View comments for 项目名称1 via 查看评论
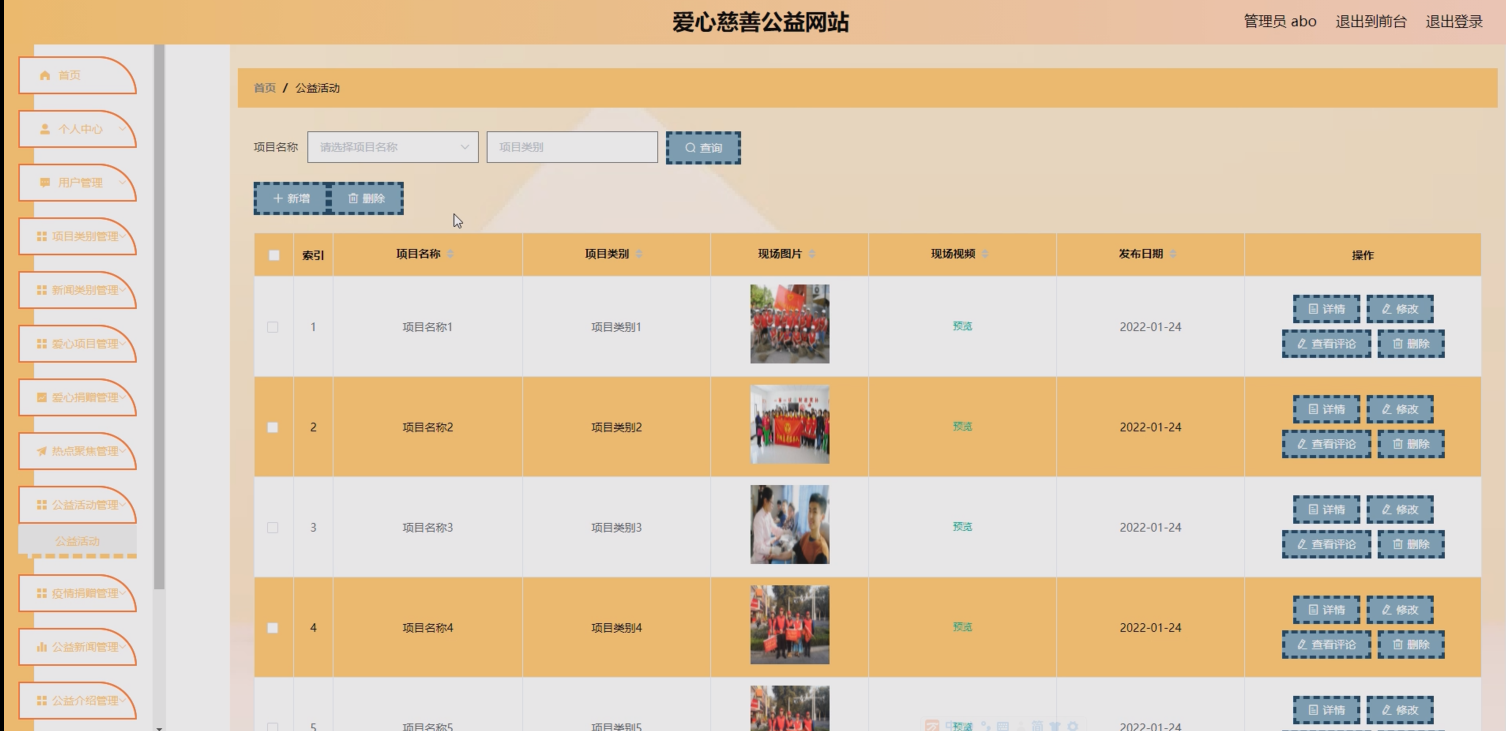The width and height of the screenshot is (1506, 731). [1327, 344]
